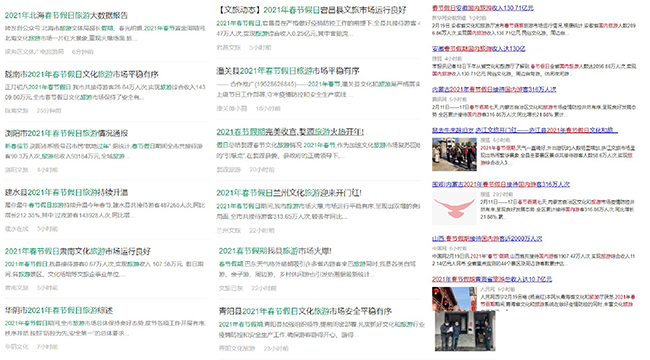Open the 2021春节假期完美收官 underlined headline
This screenshot has height=360, width=650.
[290, 132]
